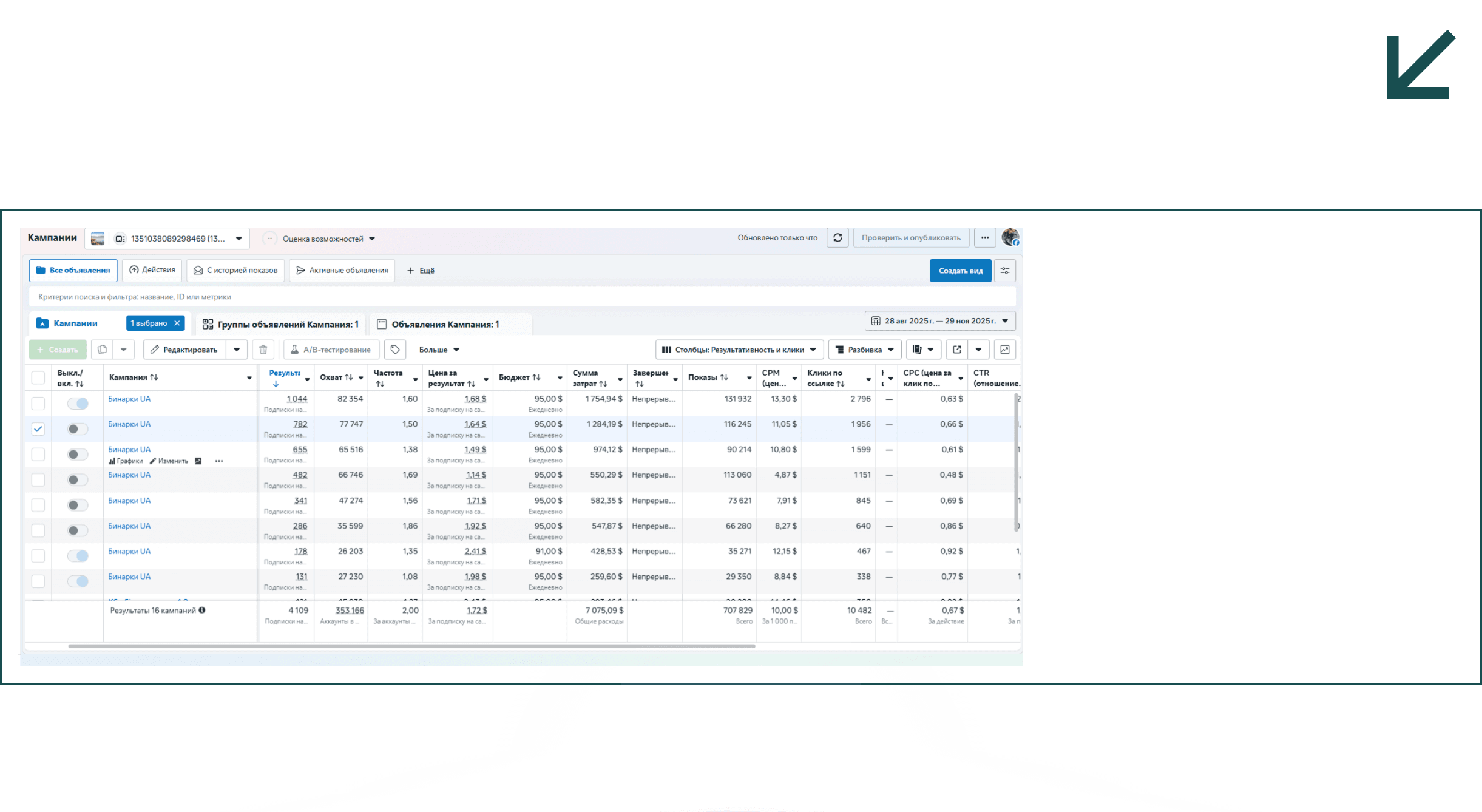Open dropdown arrow beside export icon
Screen dimensions: 1482x812
978,350
